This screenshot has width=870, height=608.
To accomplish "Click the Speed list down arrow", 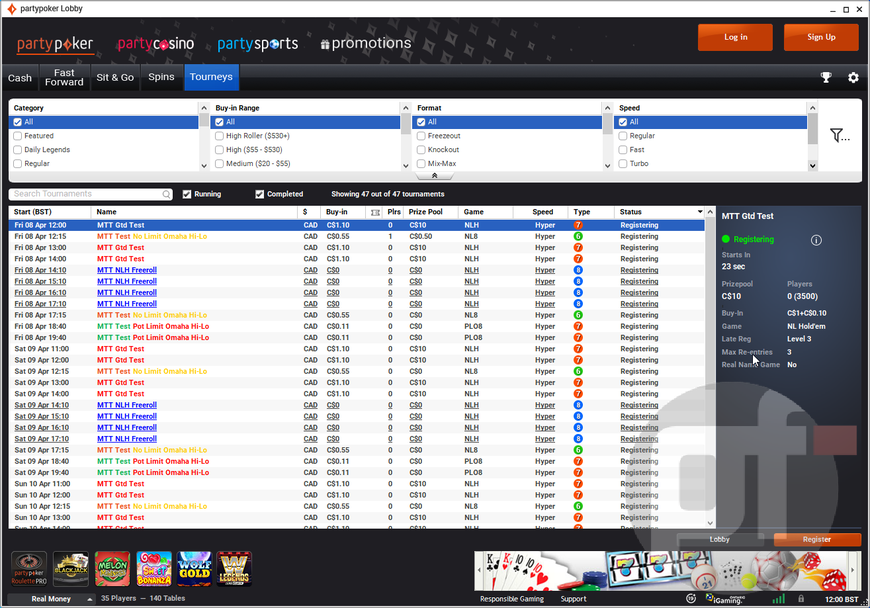I will tap(813, 165).
